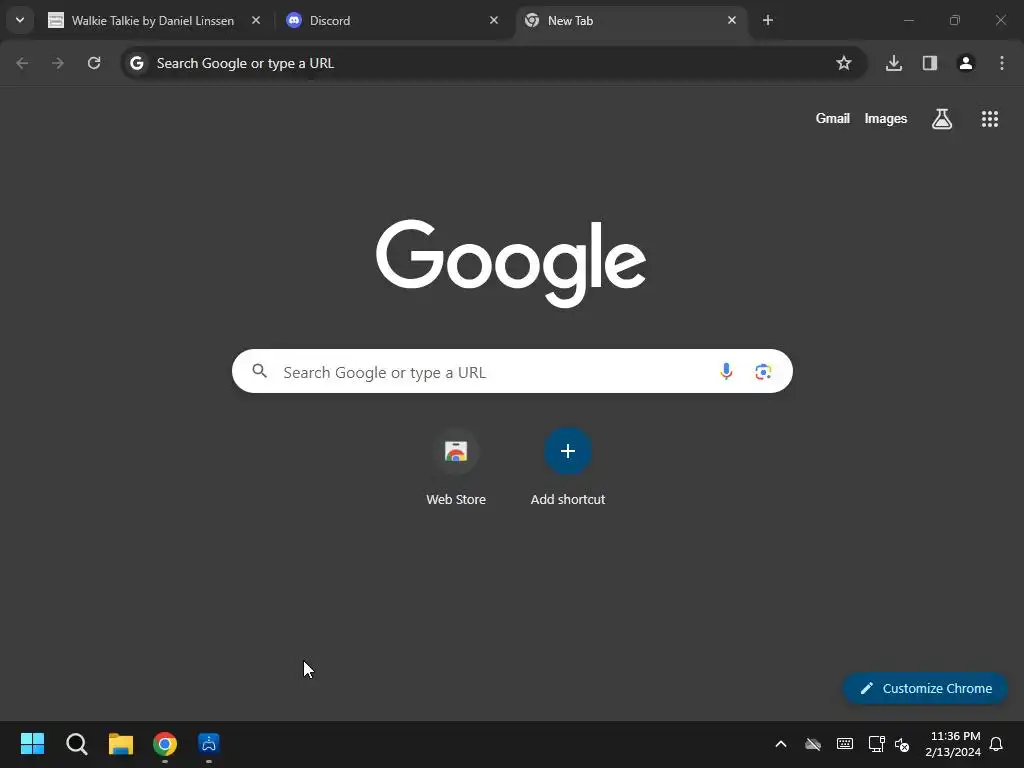Open the clock showing 11:36 PM
The height and width of the screenshot is (768, 1024).
click(x=953, y=744)
